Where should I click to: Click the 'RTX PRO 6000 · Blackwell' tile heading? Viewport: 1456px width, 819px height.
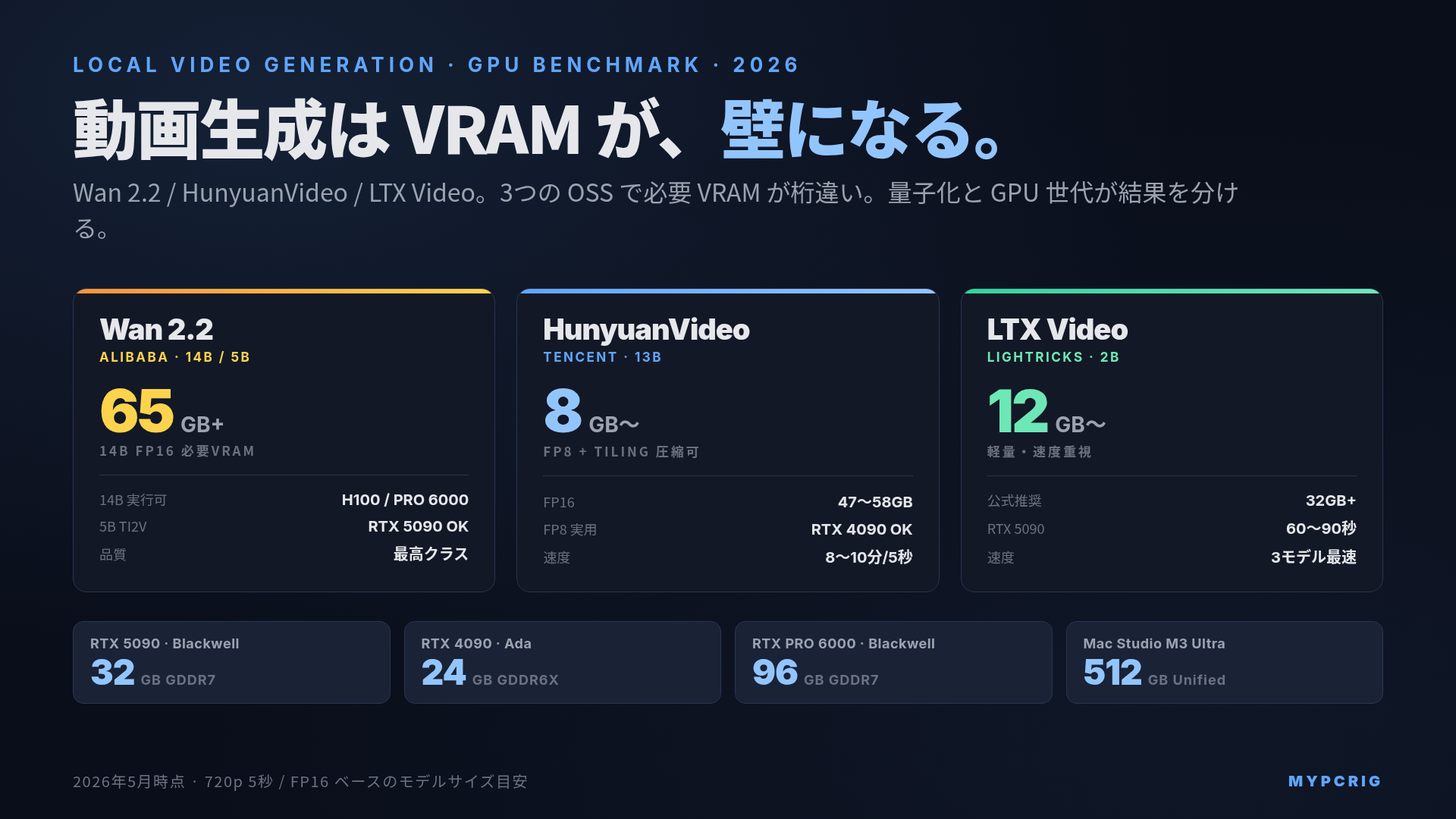tap(843, 644)
